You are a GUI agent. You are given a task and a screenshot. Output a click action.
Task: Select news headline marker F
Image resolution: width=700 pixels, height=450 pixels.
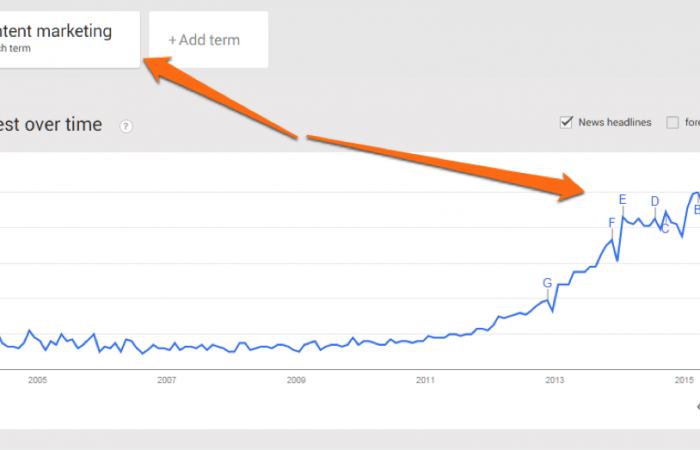click(612, 222)
